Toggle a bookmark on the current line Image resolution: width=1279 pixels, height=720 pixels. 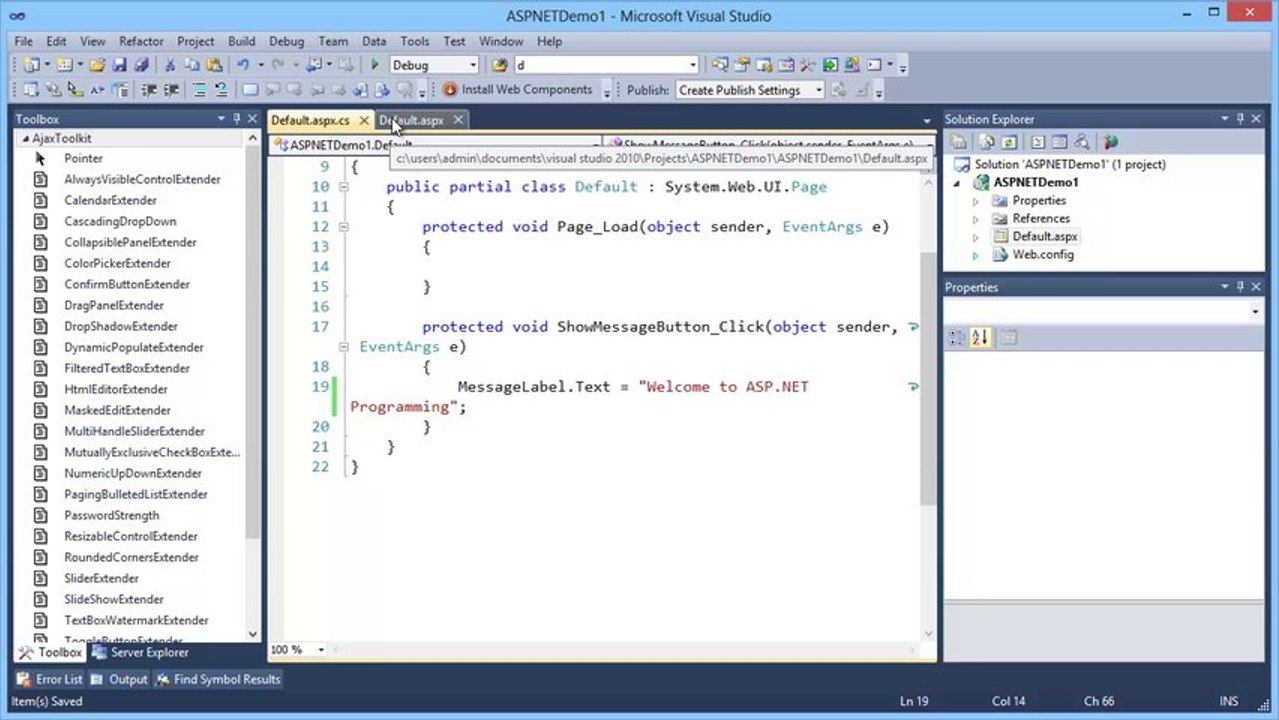250,90
